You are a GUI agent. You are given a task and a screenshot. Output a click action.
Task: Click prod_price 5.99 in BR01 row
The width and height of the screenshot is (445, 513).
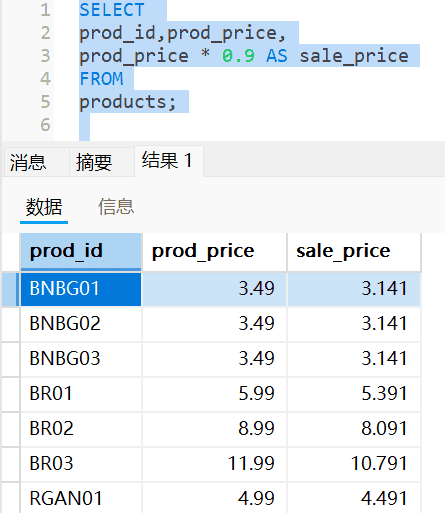[x=214, y=394]
